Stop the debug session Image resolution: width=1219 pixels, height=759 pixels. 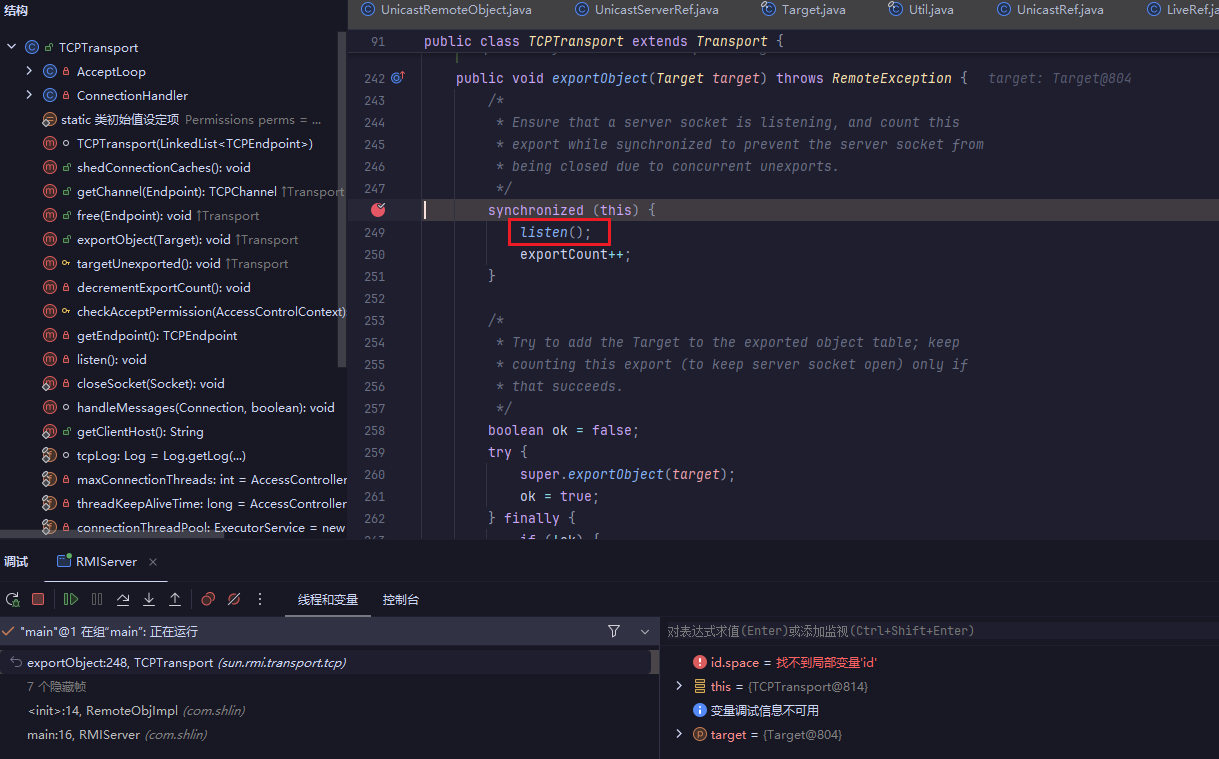[38, 599]
